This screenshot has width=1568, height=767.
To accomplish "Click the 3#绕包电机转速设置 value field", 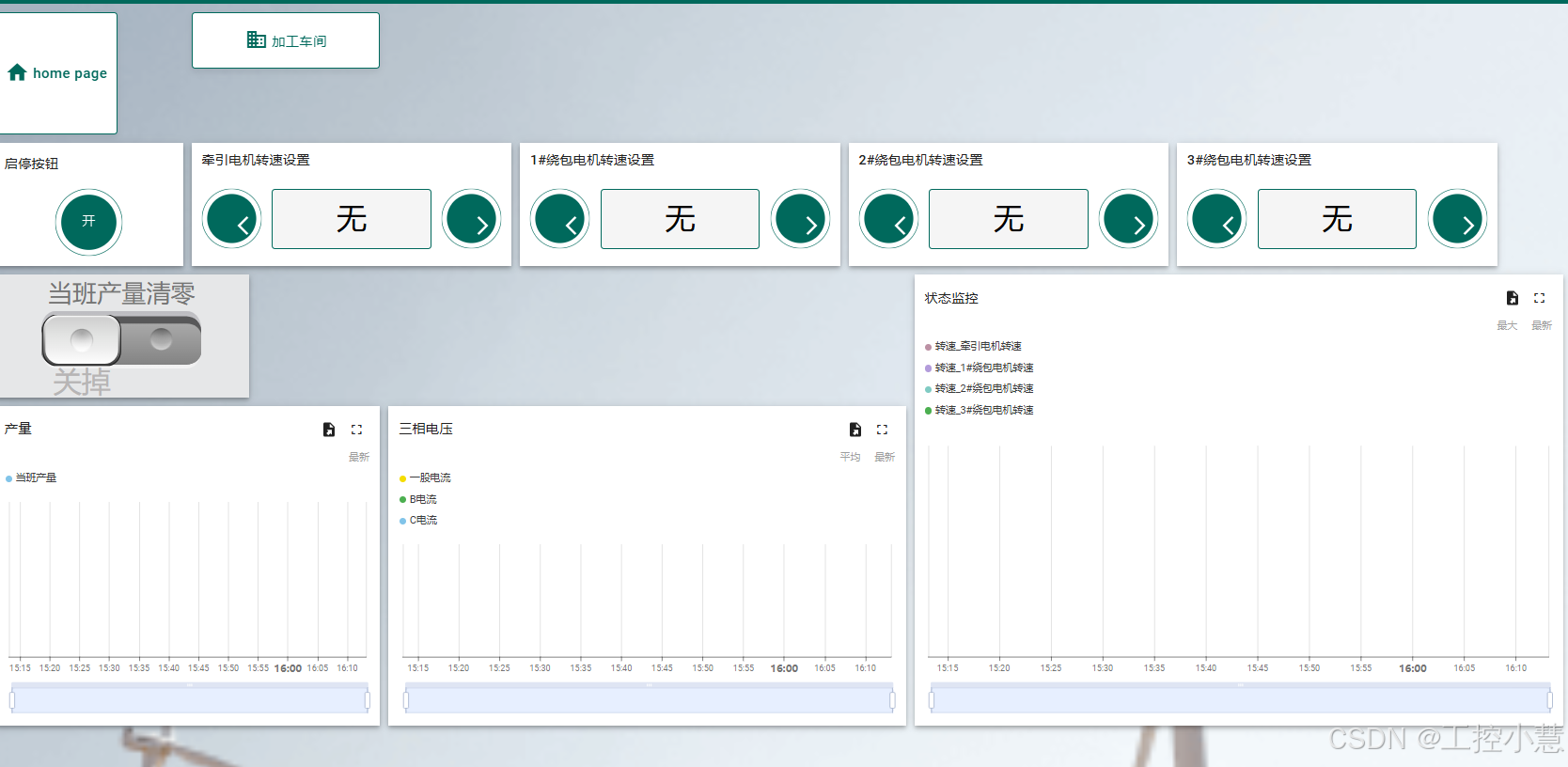I will coord(1337,219).
